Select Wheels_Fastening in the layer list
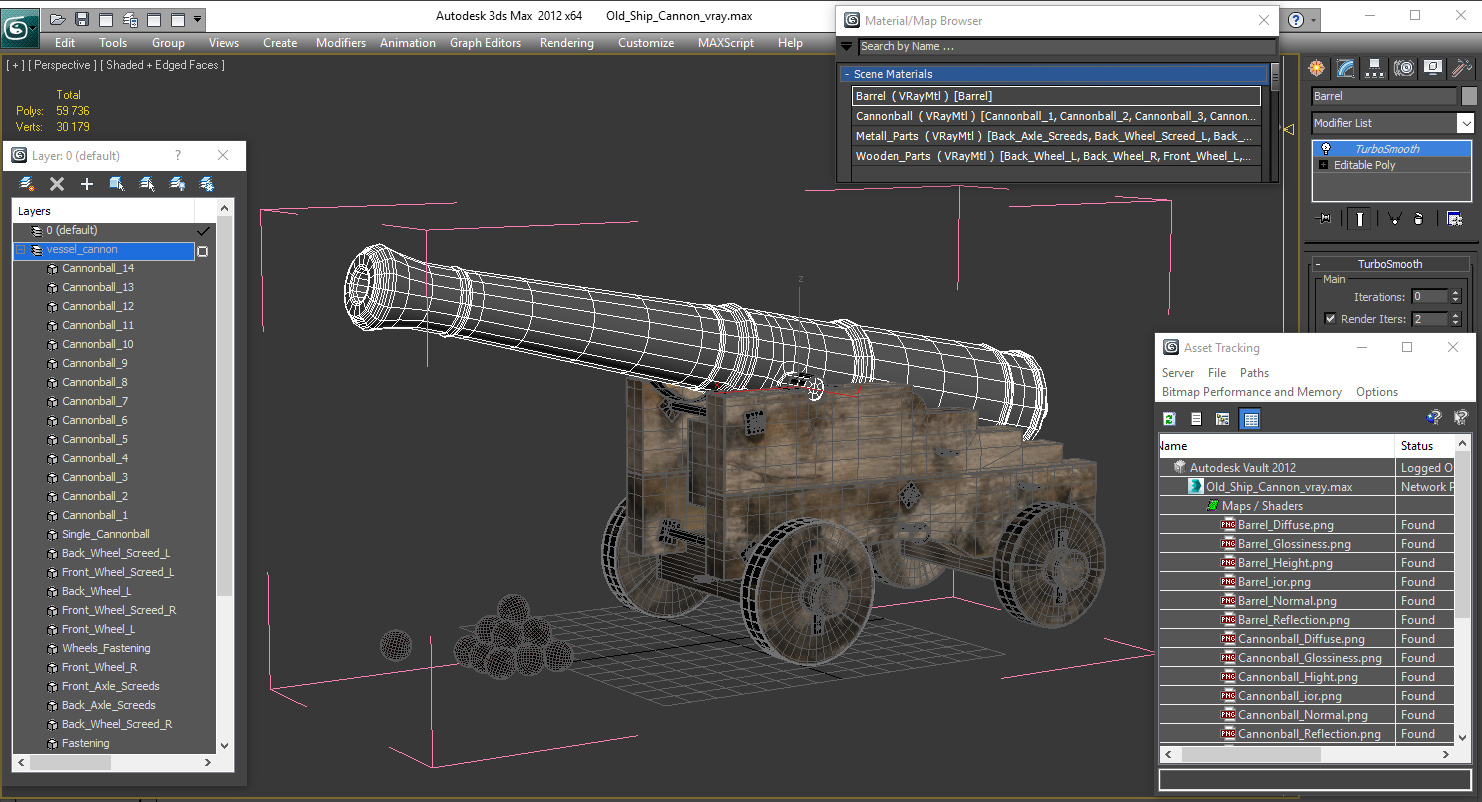 (106, 648)
